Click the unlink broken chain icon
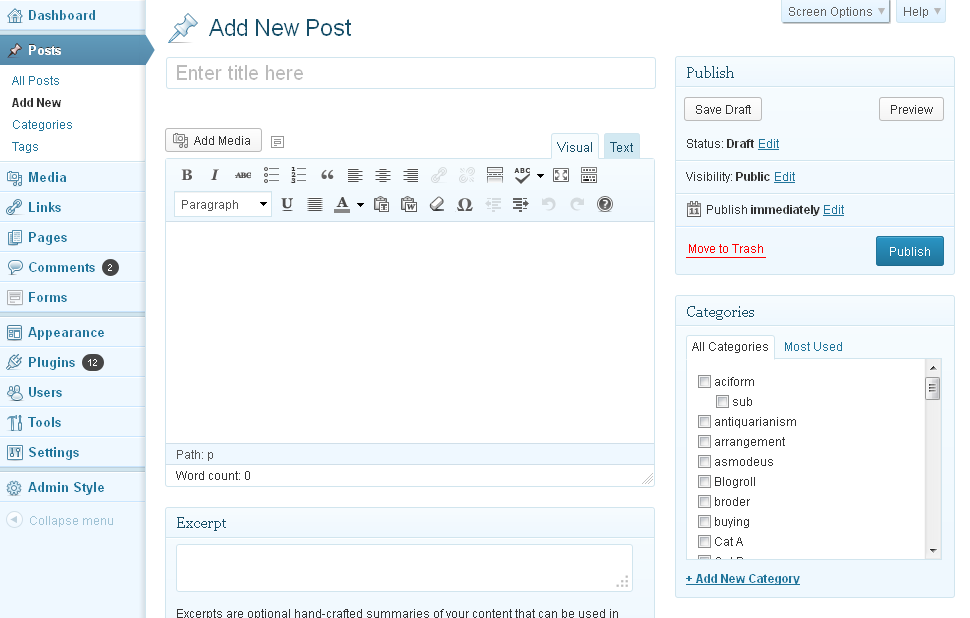Screen dimensions: 970x618 467,175
